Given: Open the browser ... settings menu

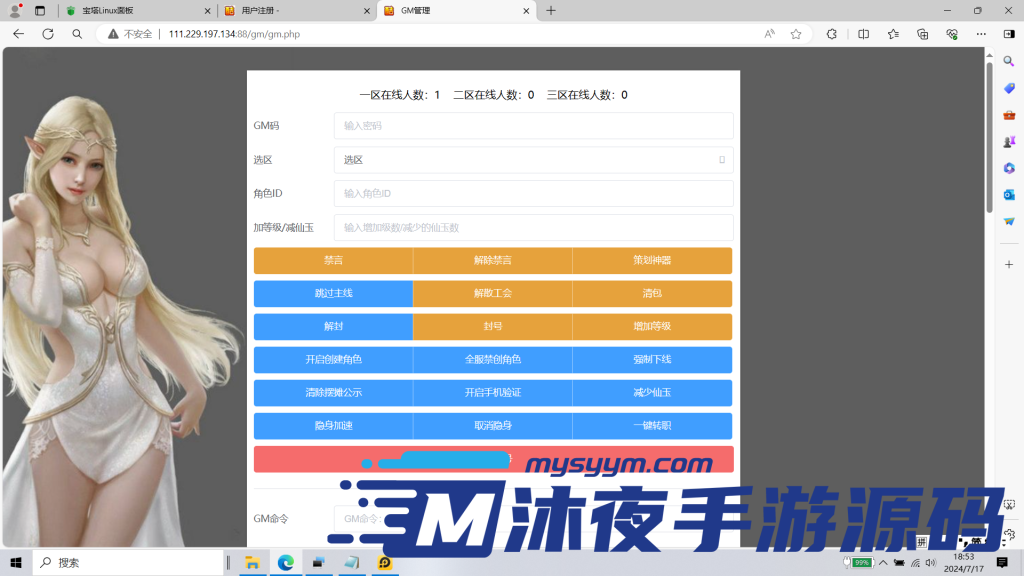Looking at the screenshot, I should pos(981,33).
